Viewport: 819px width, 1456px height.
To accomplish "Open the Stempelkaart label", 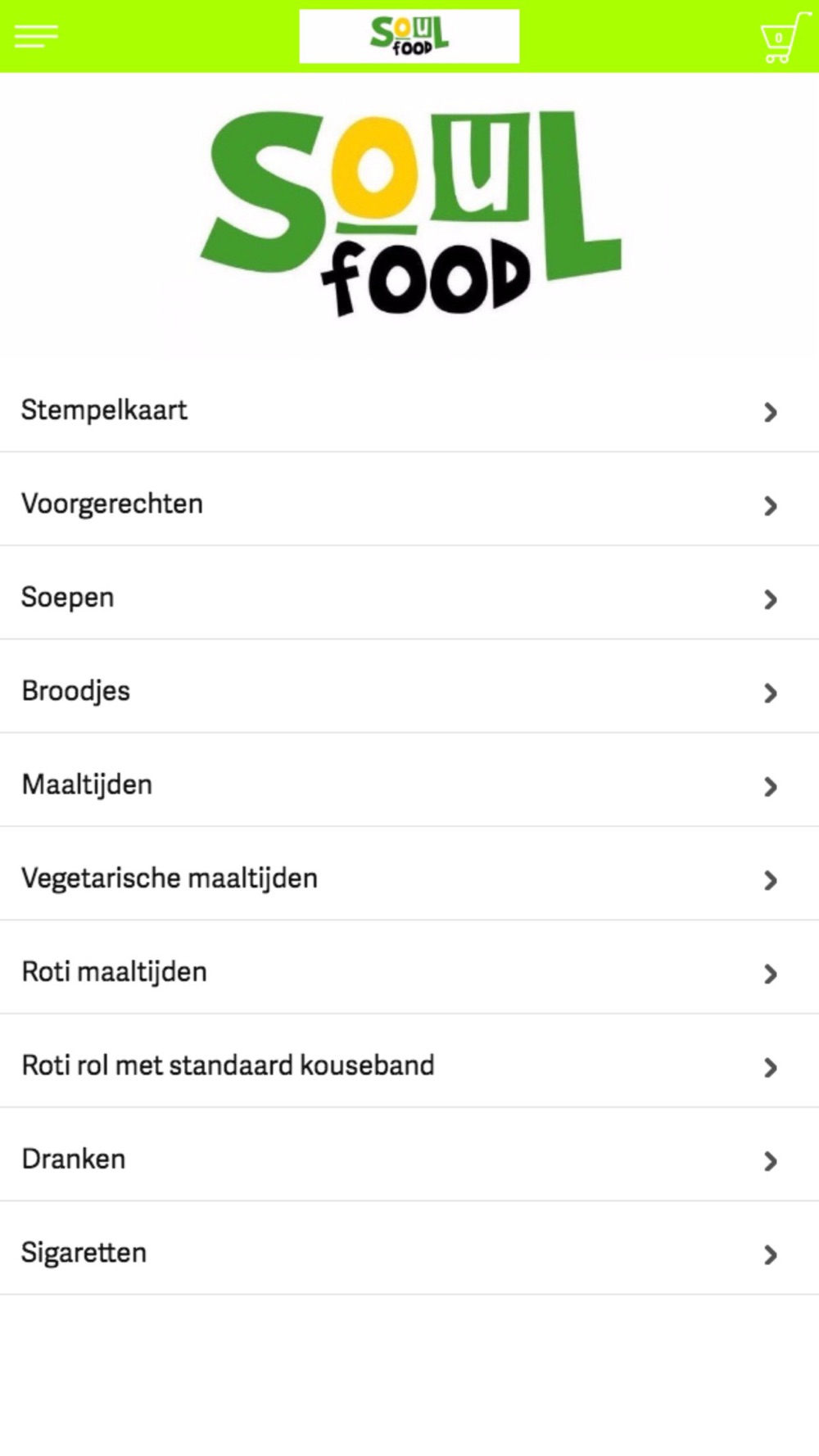I will [x=104, y=410].
